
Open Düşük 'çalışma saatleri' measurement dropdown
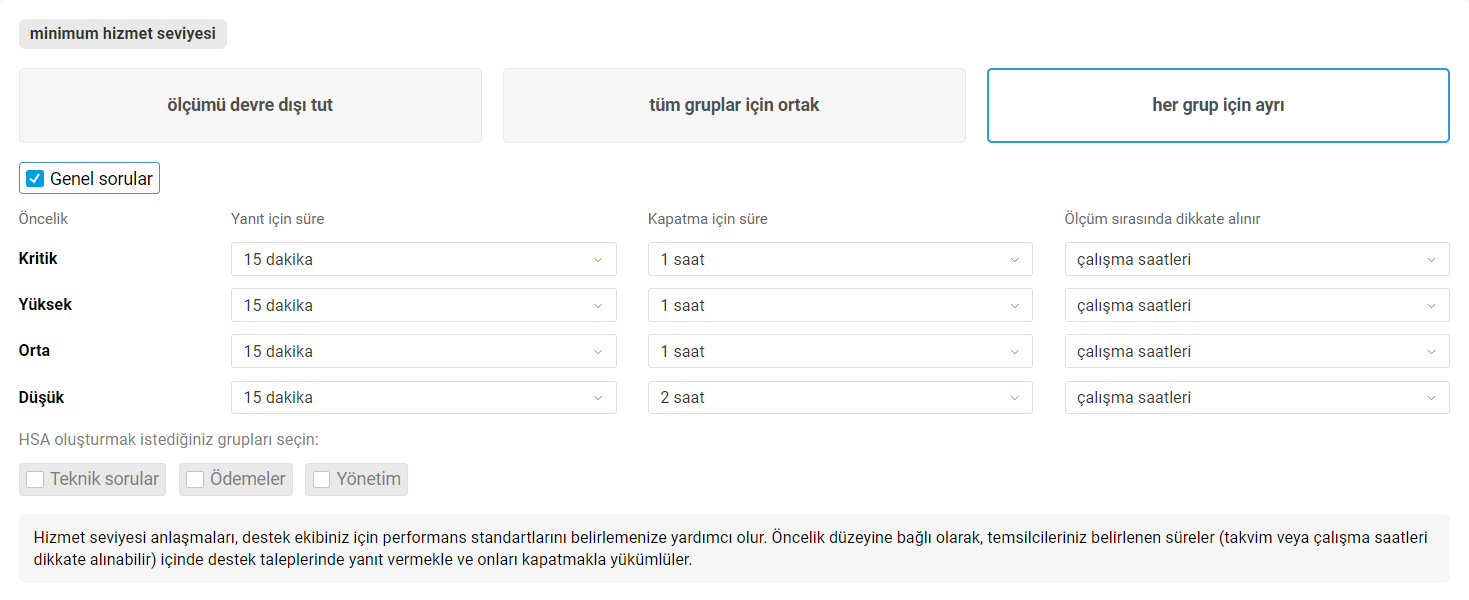tap(1257, 397)
